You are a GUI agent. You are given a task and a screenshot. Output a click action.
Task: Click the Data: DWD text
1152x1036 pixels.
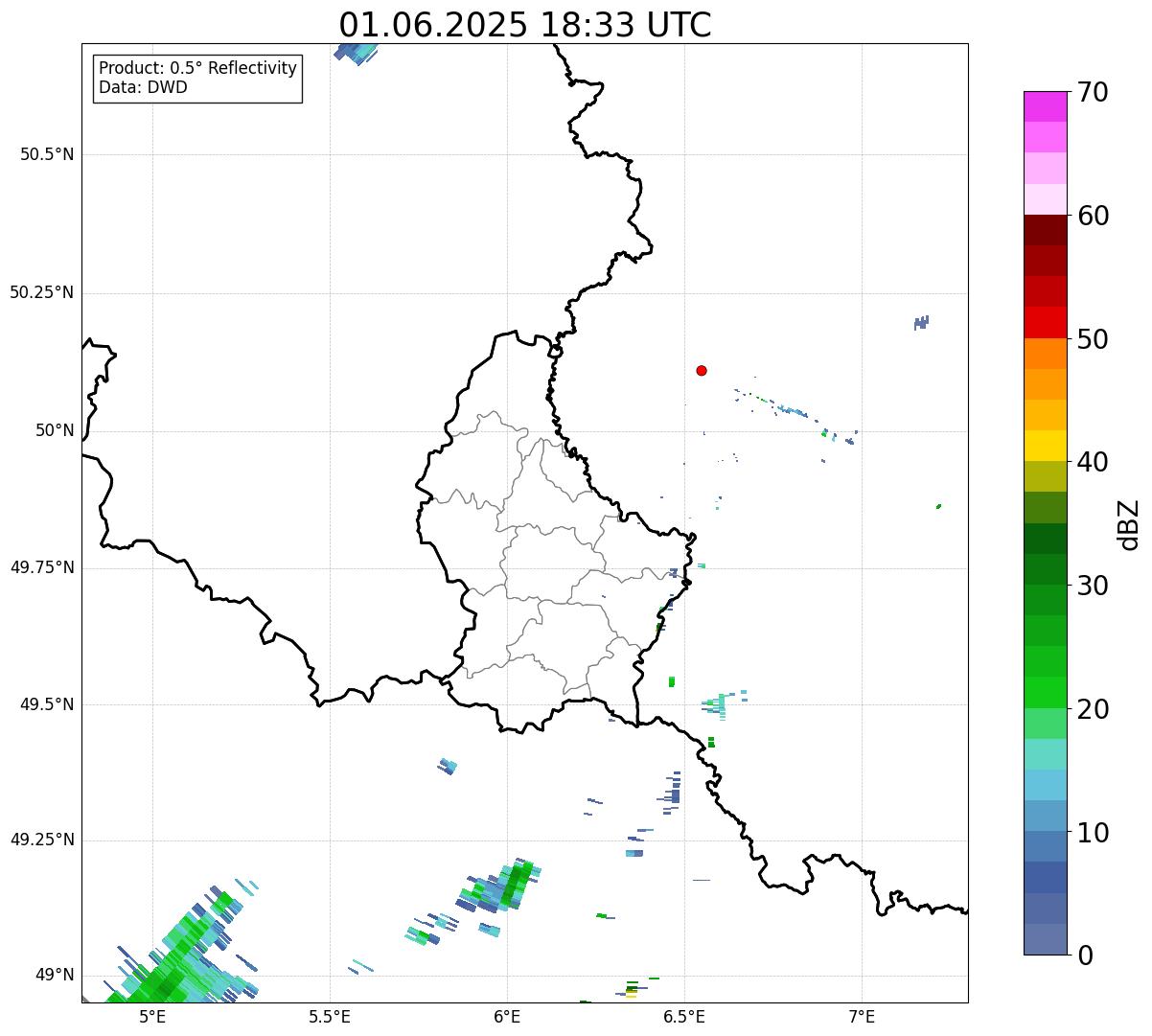tap(144, 88)
